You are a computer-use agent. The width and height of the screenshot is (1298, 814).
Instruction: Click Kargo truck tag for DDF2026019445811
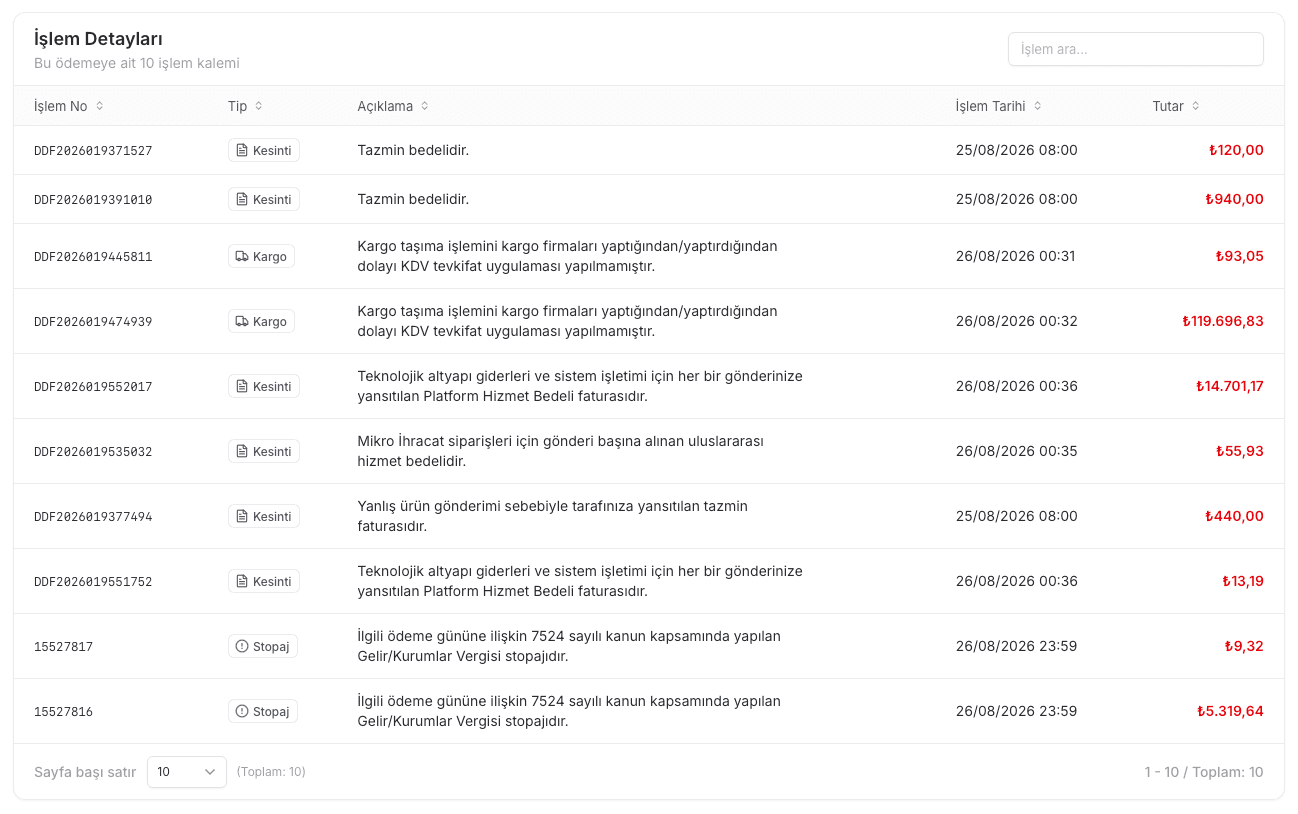[x=261, y=256]
